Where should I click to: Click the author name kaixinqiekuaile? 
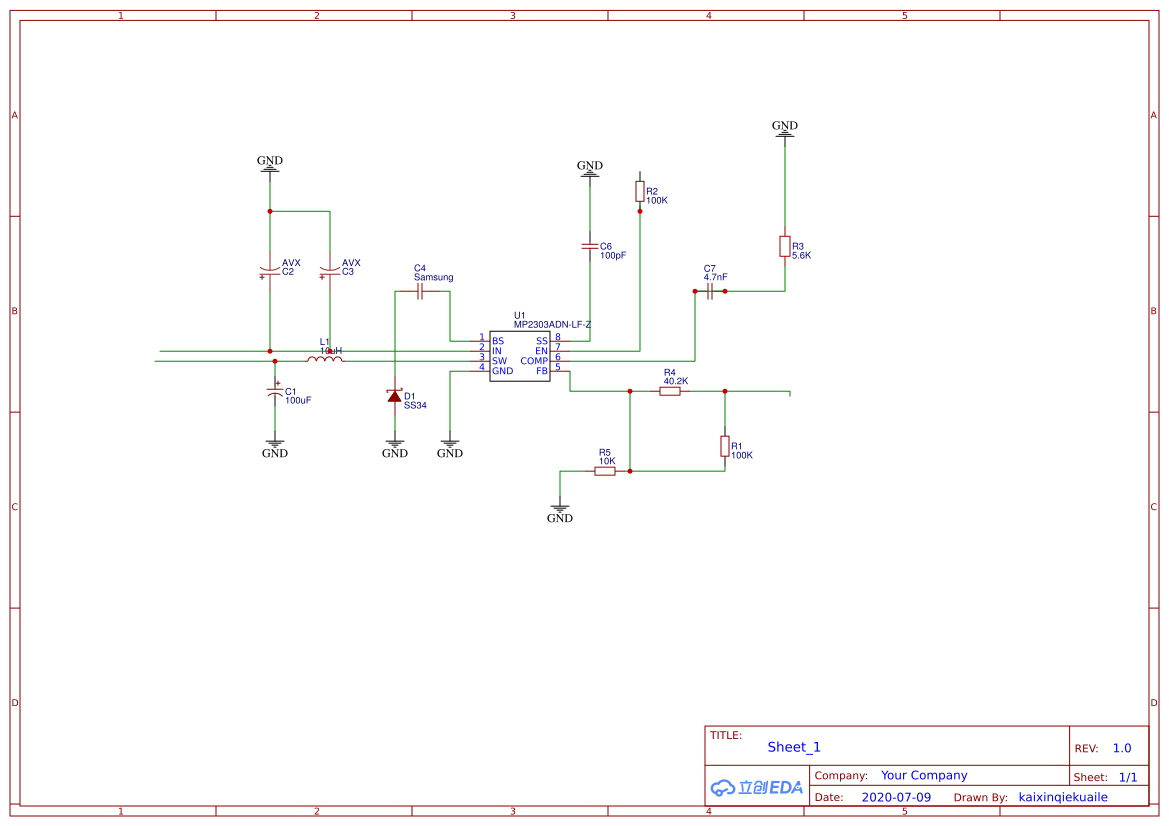point(1062,797)
